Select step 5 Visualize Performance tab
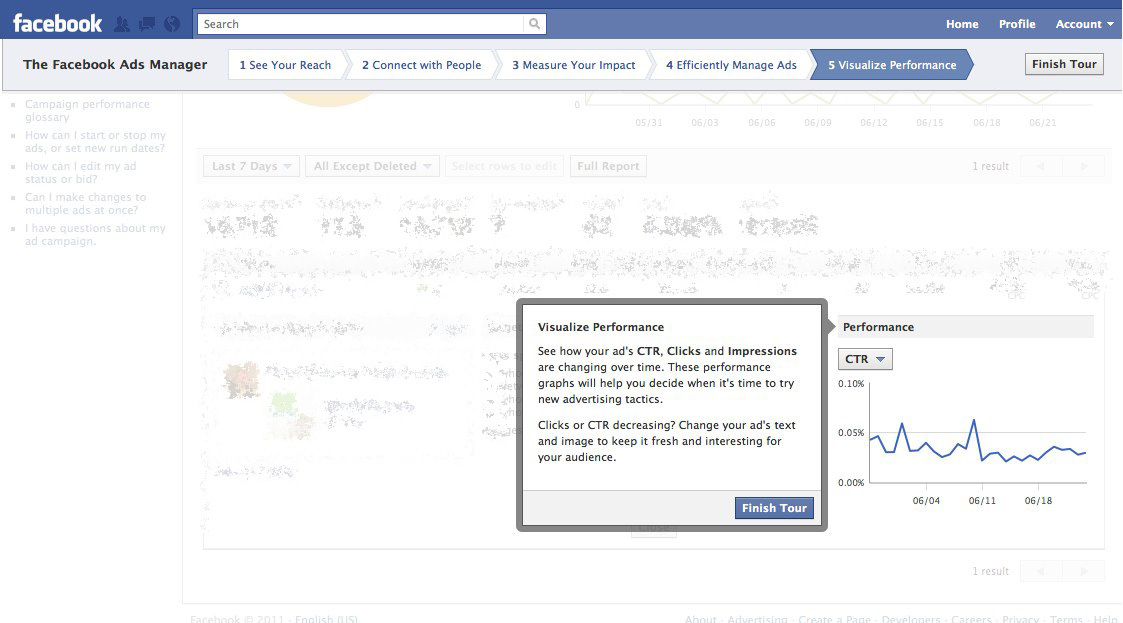 coord(892,64)
